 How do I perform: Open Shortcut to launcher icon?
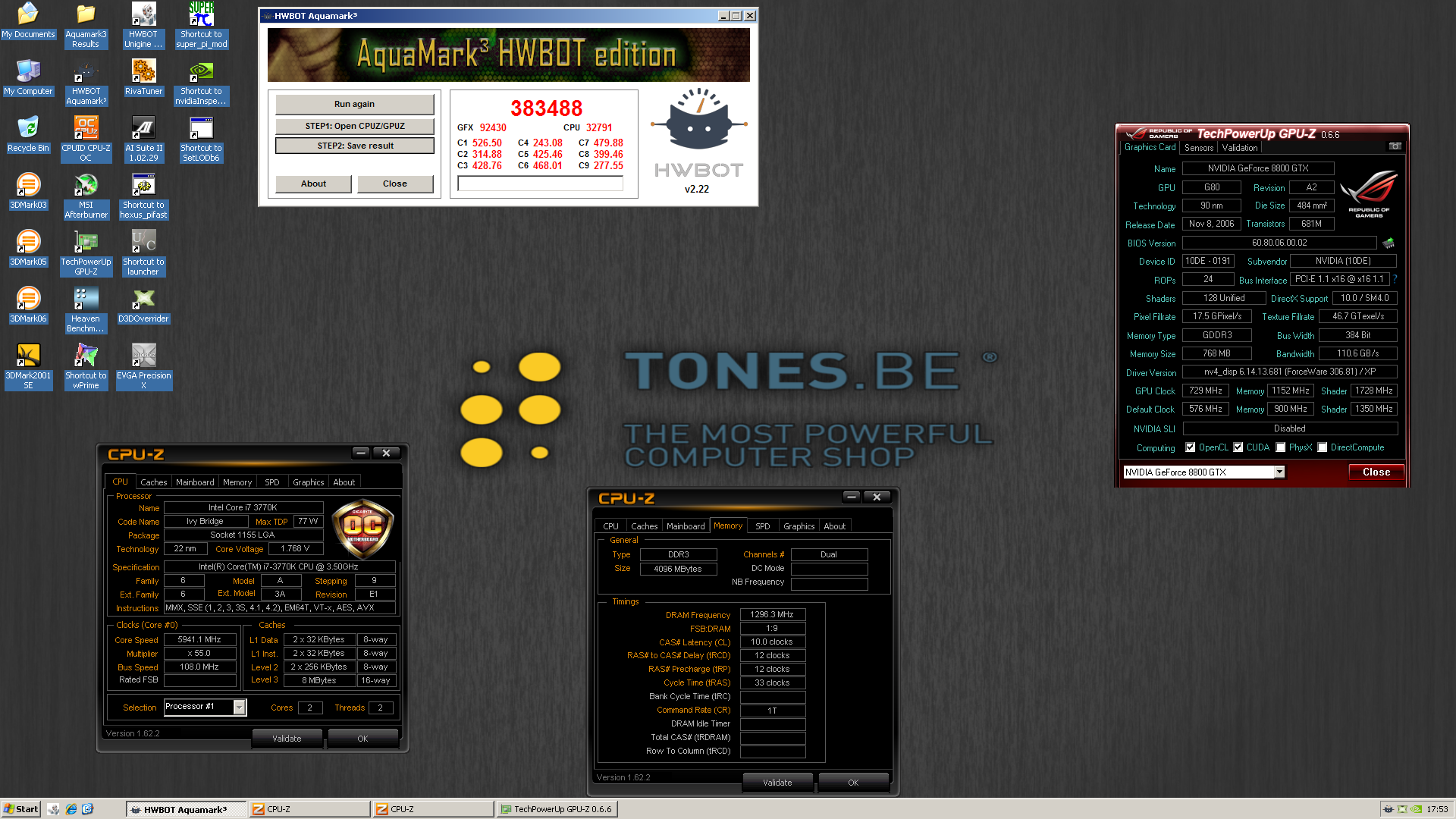[x=143, y=253]
